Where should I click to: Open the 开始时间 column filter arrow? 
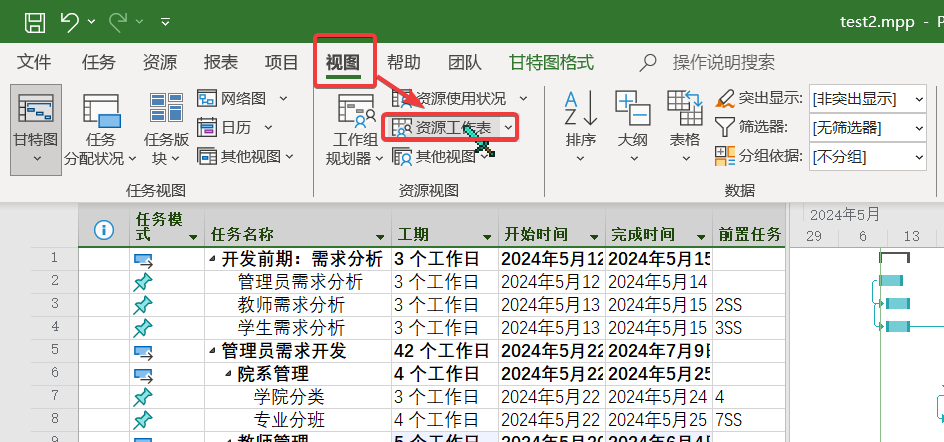coord(594,237)
